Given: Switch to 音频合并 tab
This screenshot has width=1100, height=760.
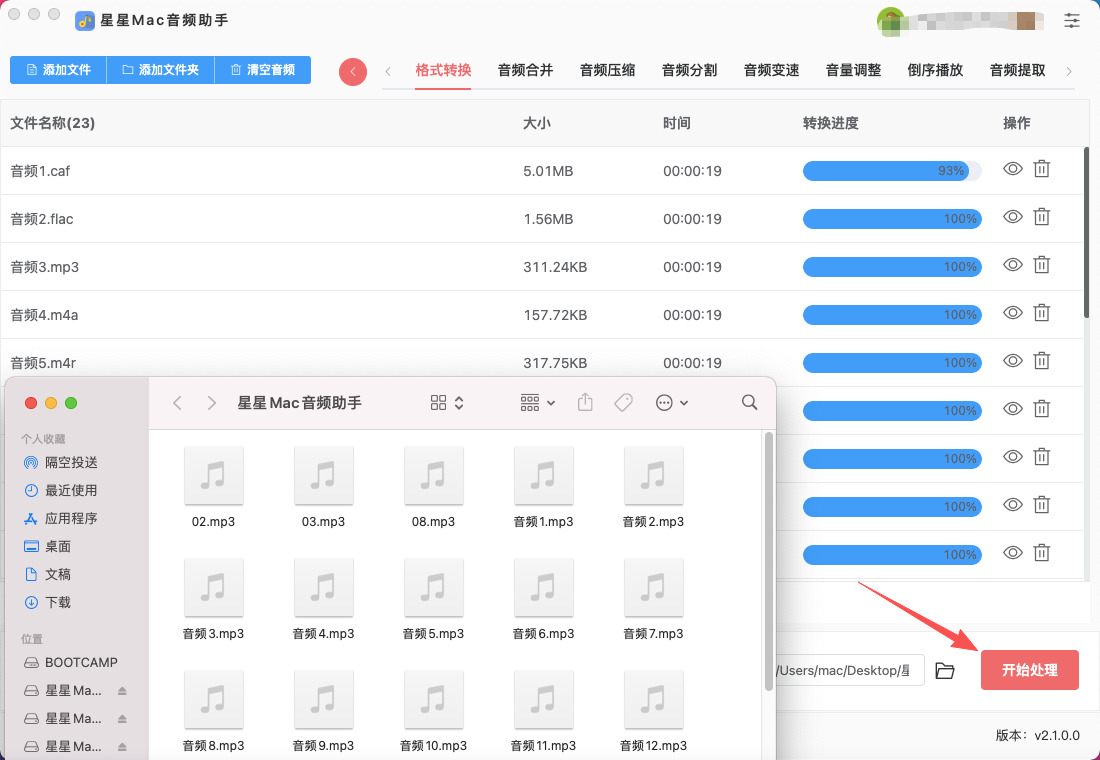Looking at the screenshot, I should [525, 70].
